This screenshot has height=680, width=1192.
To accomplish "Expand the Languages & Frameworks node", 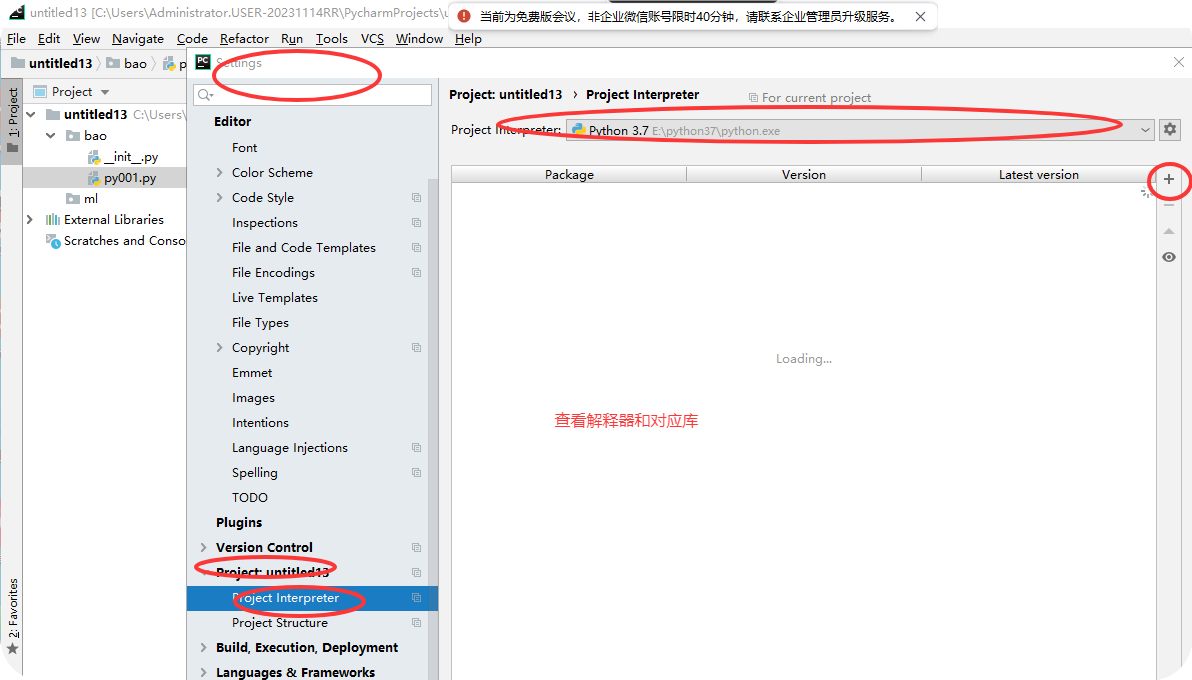I will (204, 672).
